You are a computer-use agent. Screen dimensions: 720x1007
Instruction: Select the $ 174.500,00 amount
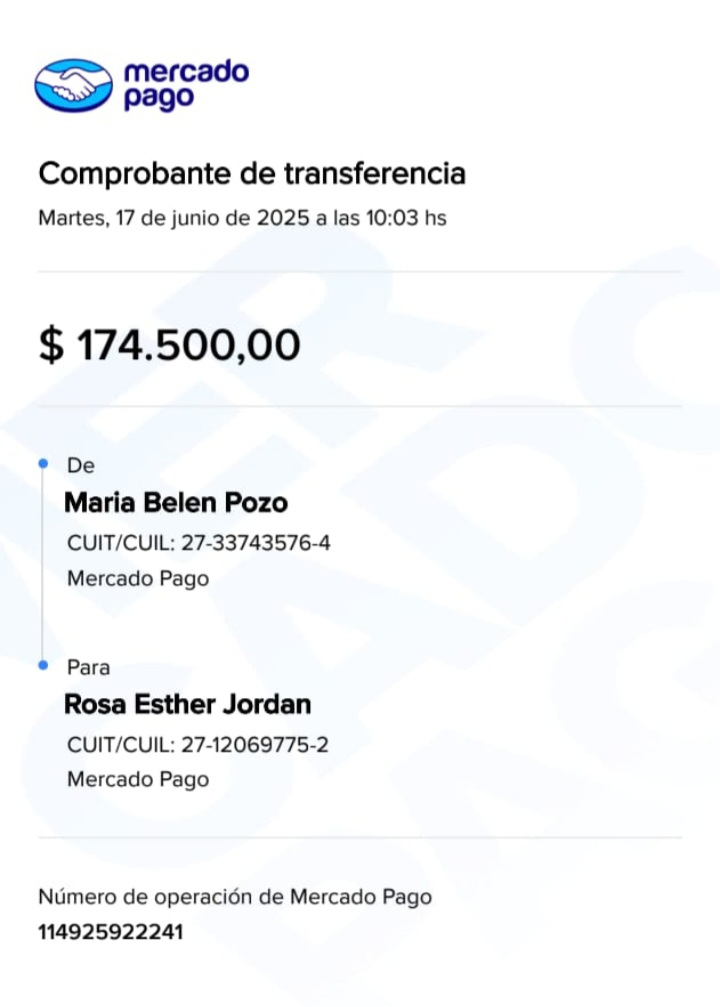coord(169,345)
